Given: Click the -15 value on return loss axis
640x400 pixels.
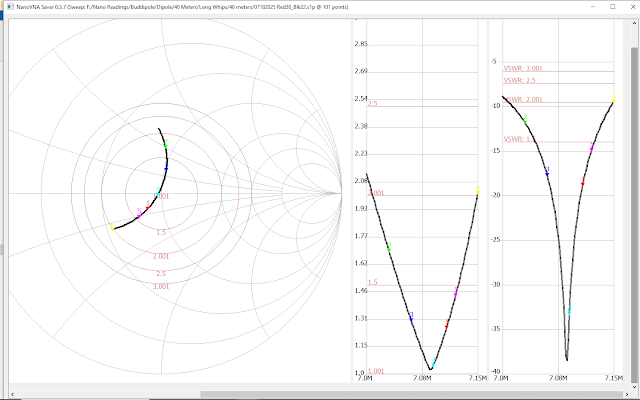Looking at the screenshot, I should coord(496,151).
